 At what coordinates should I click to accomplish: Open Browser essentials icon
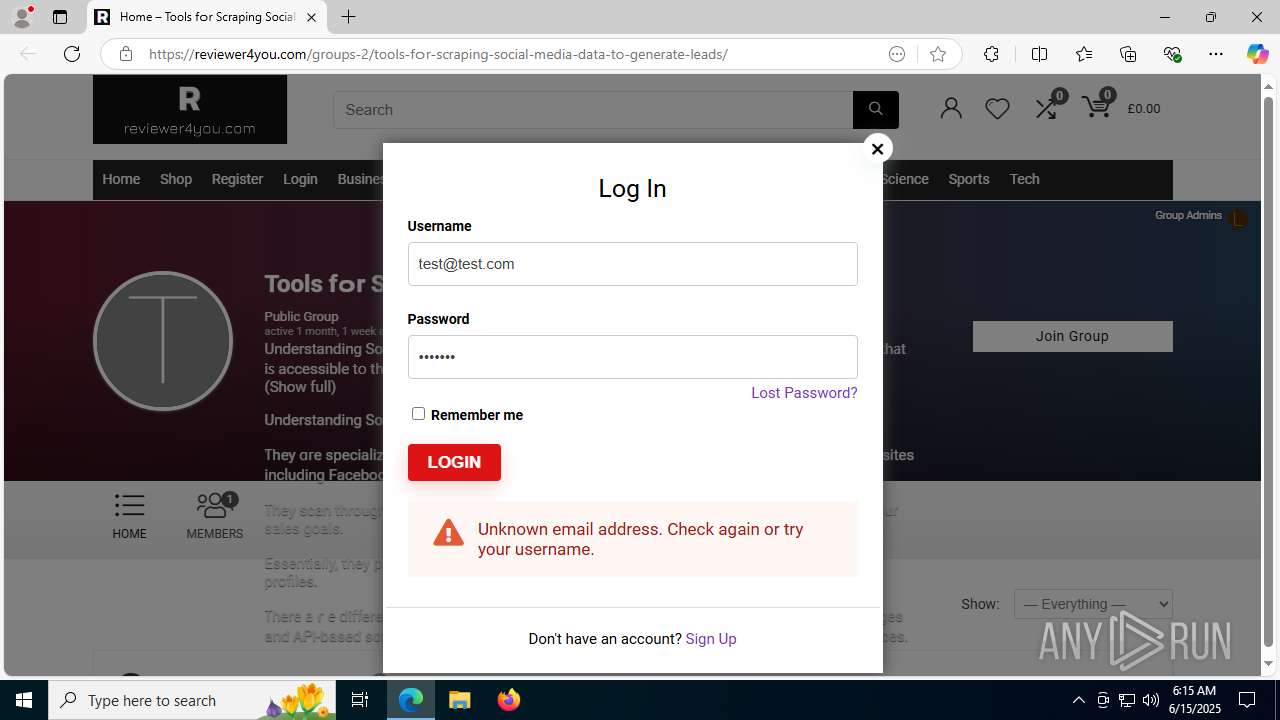[1172, 54]
